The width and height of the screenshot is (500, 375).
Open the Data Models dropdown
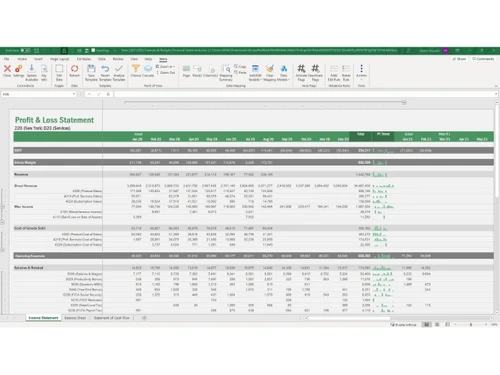click(284, 73)
